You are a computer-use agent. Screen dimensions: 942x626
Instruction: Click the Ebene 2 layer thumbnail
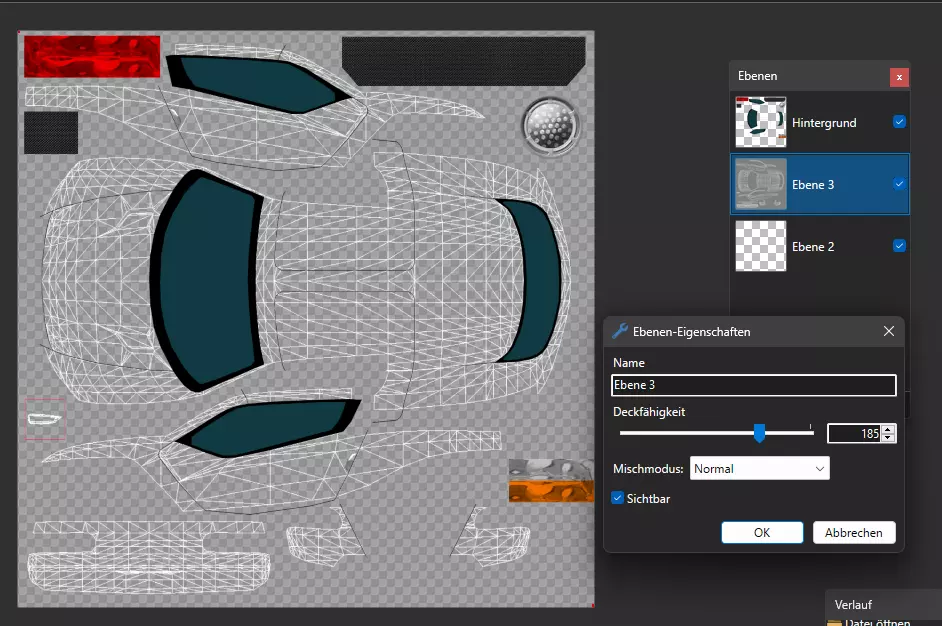[x=760, y=246]
